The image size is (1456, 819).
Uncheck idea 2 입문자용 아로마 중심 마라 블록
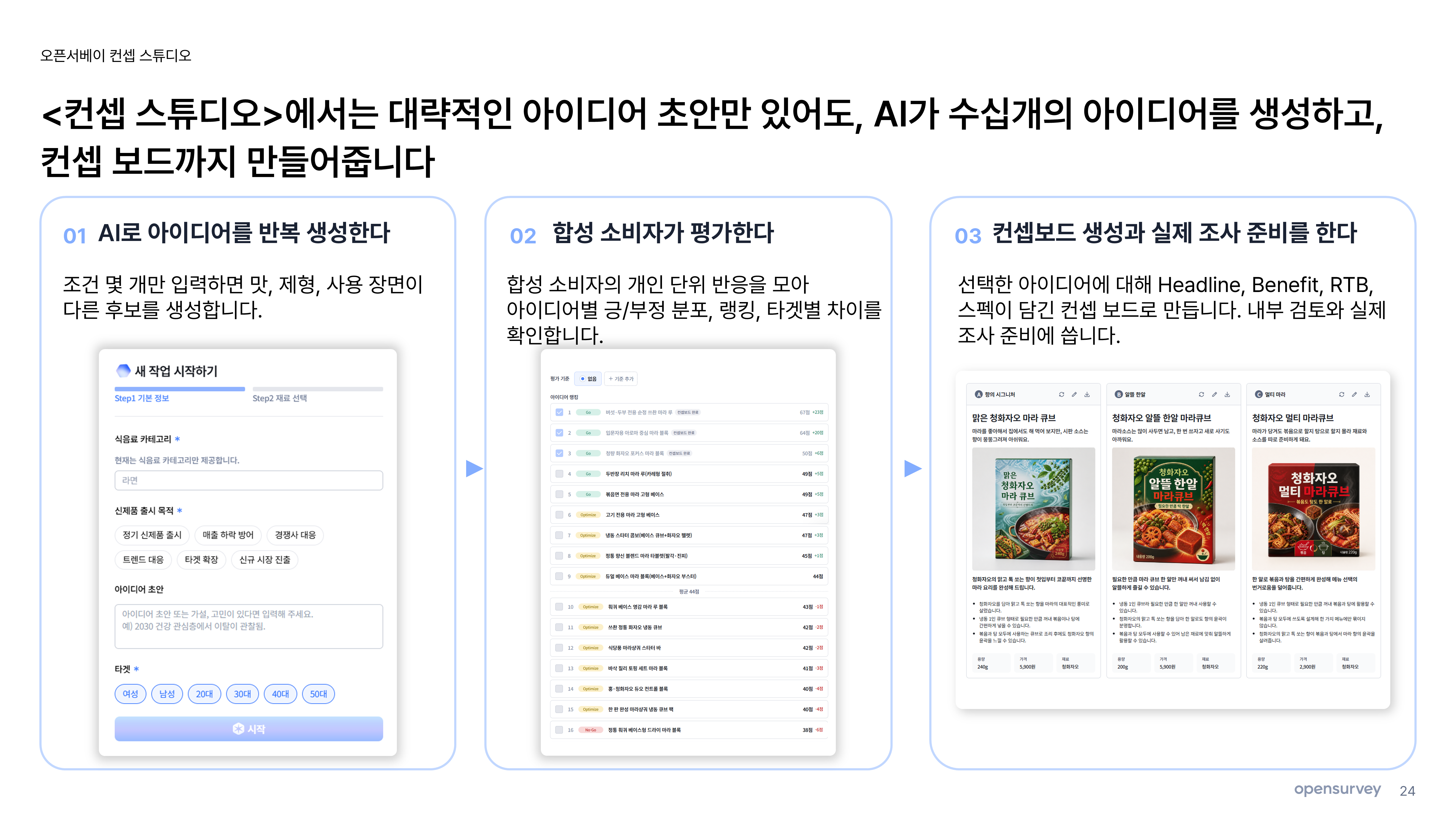559,433
